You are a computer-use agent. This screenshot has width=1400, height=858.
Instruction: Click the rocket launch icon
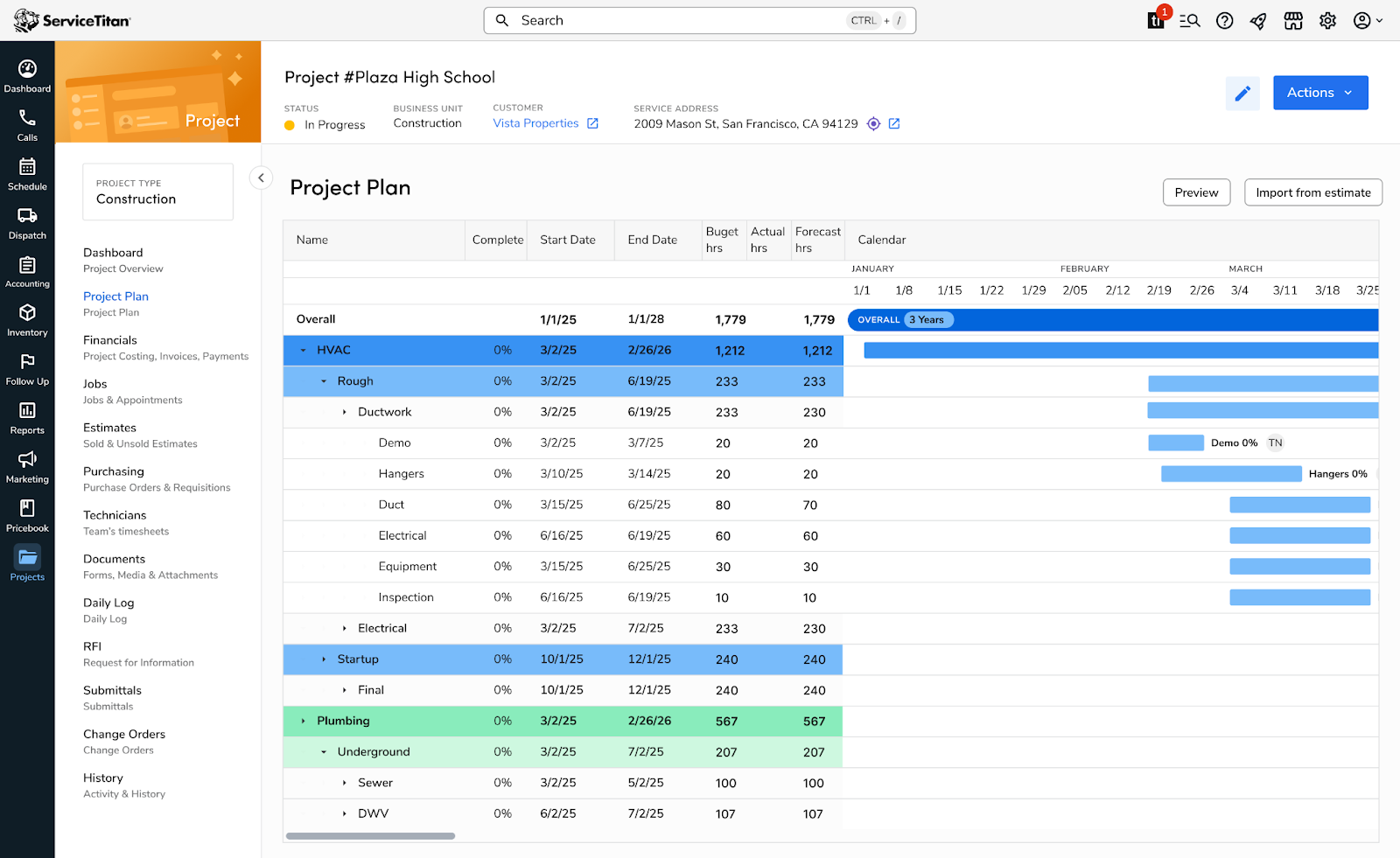point(1258,21)
